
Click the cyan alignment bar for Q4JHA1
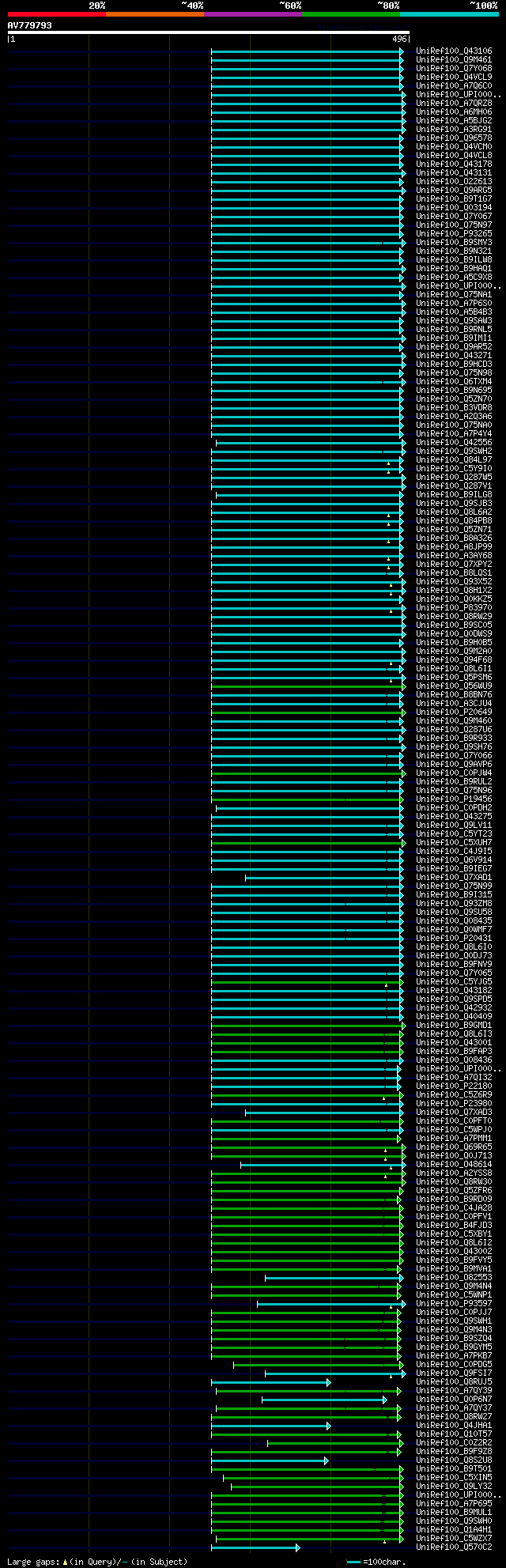[x=270, y=1426]
